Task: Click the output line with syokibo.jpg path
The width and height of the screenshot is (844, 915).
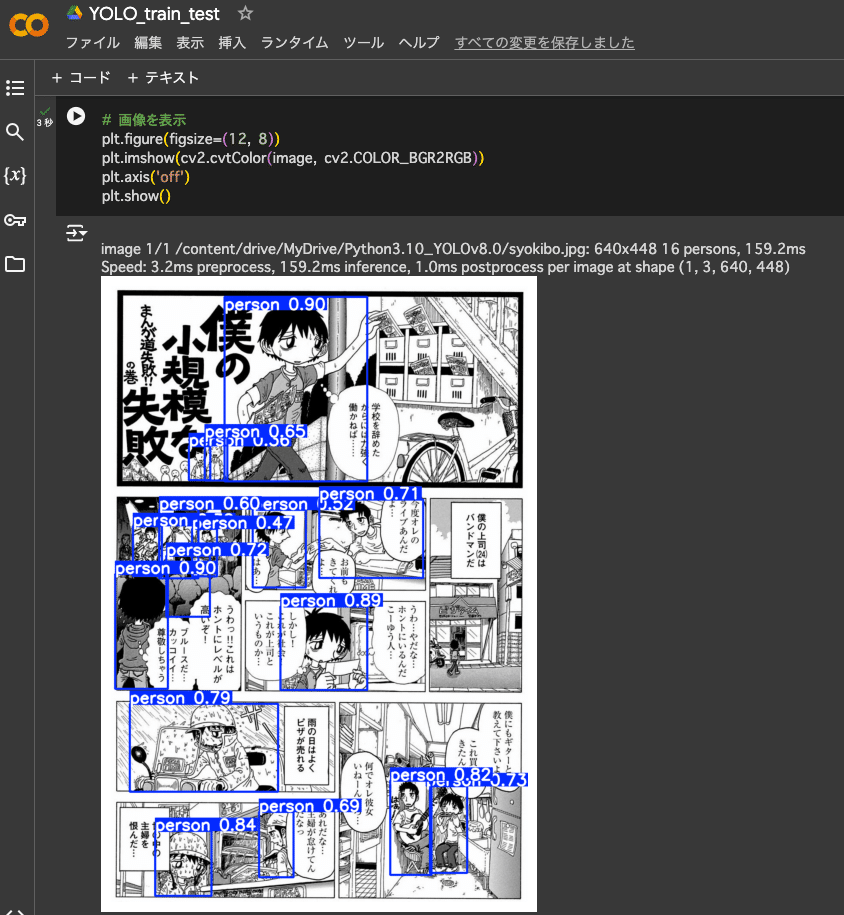Action: [453, 249]
